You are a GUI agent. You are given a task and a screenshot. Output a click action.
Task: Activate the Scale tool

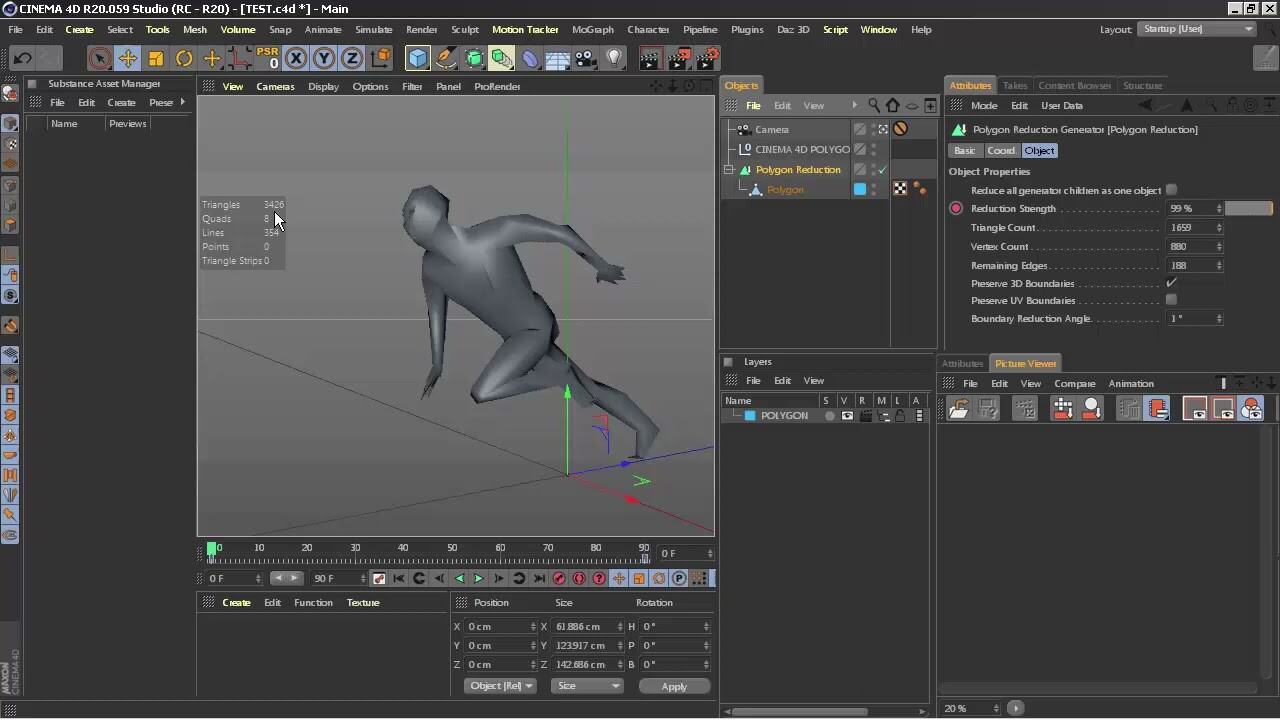pyautogui.click(x=155, y=58)
